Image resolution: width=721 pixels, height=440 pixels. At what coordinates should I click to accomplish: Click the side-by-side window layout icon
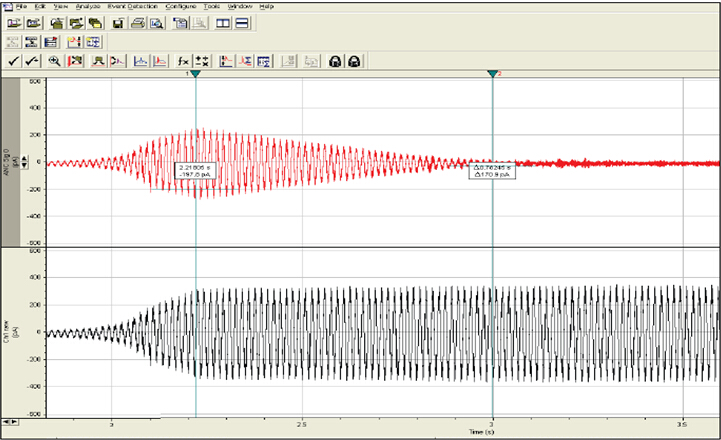222,23
